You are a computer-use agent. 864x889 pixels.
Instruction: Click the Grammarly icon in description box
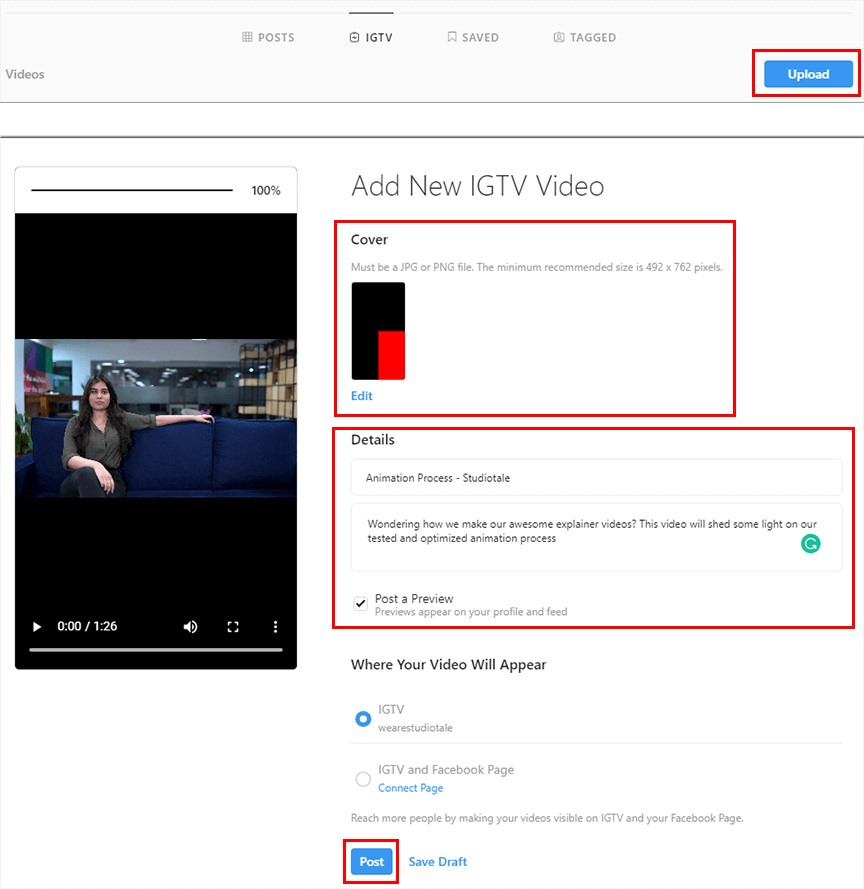tap(810, 544)
